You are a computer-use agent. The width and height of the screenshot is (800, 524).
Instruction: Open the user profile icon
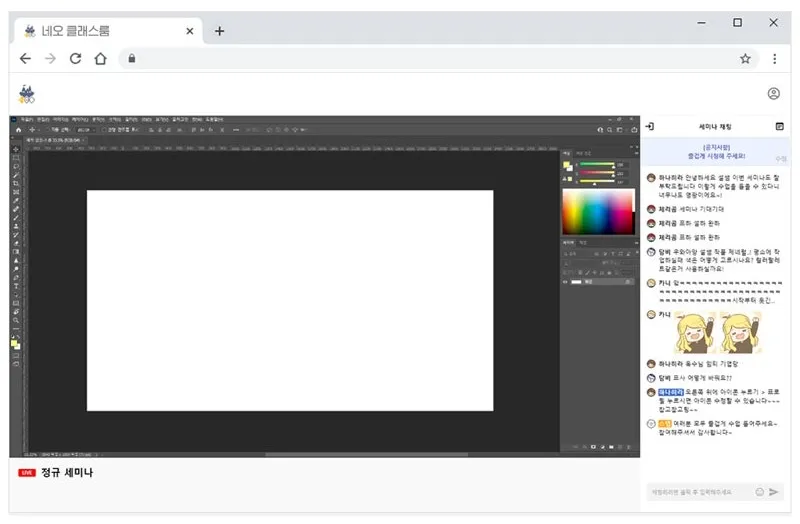click(x=773, y=94)
